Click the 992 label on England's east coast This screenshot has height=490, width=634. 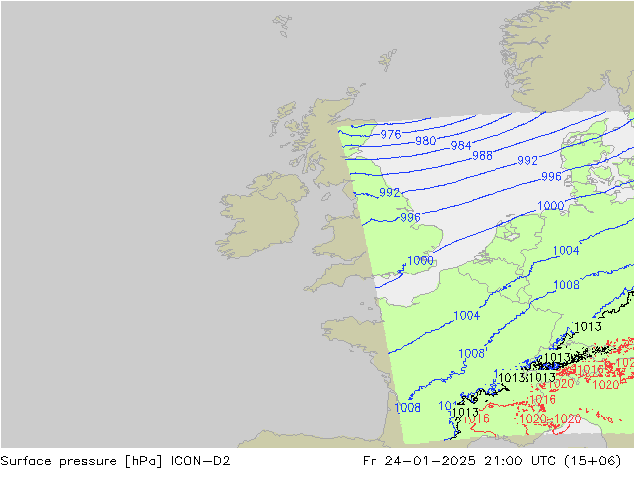point(389,192)
